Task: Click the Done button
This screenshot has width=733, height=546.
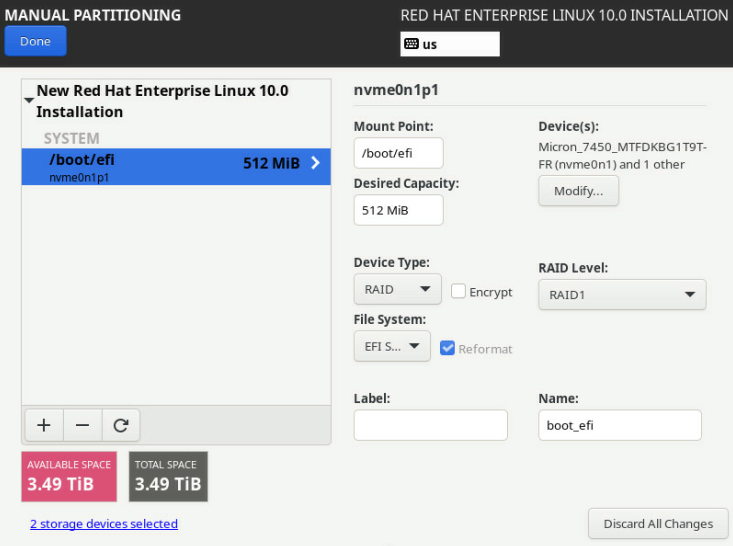Action: tap(36, 41)
